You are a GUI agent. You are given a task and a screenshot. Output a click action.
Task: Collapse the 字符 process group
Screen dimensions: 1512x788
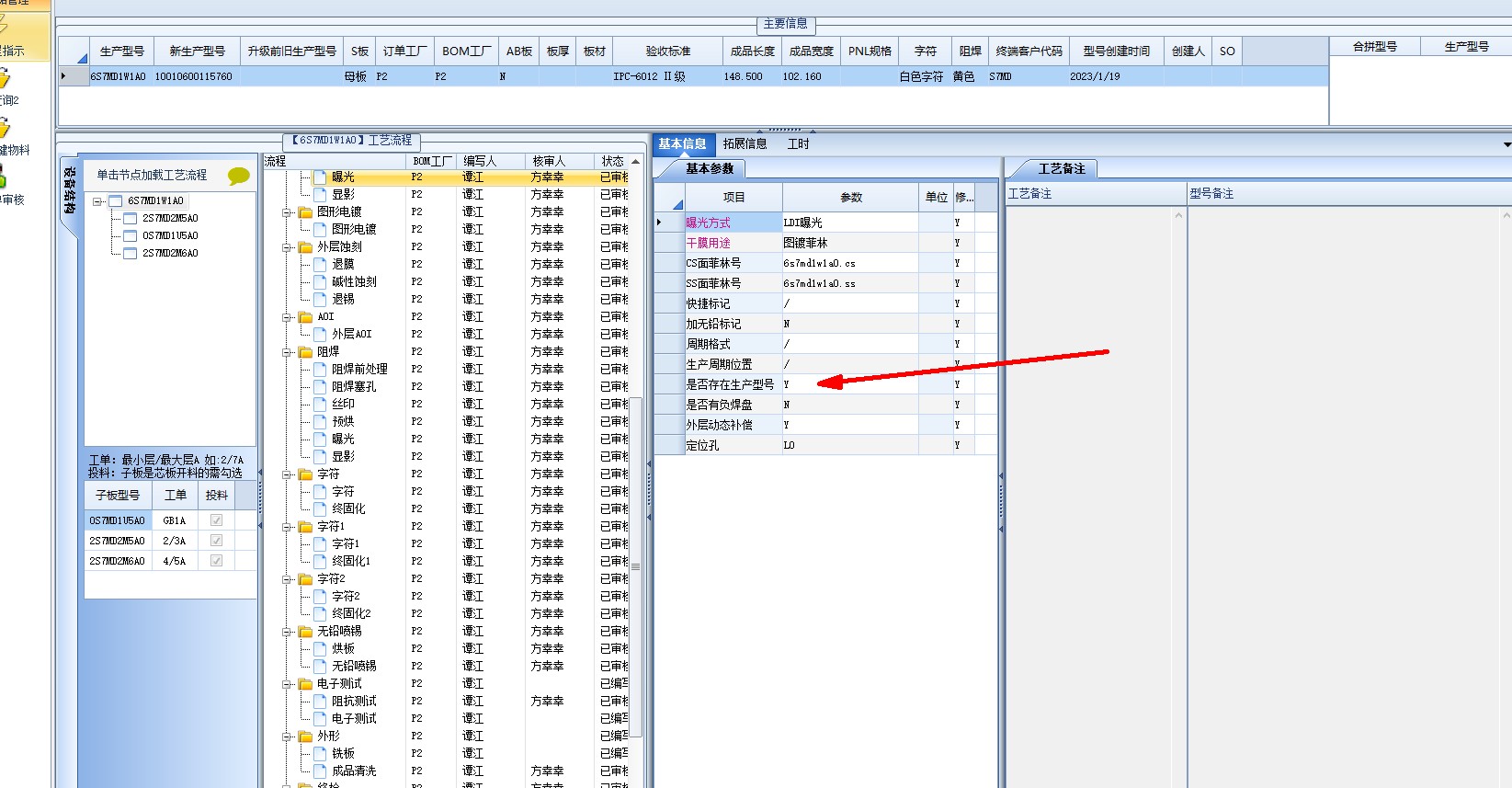(288, 474)
